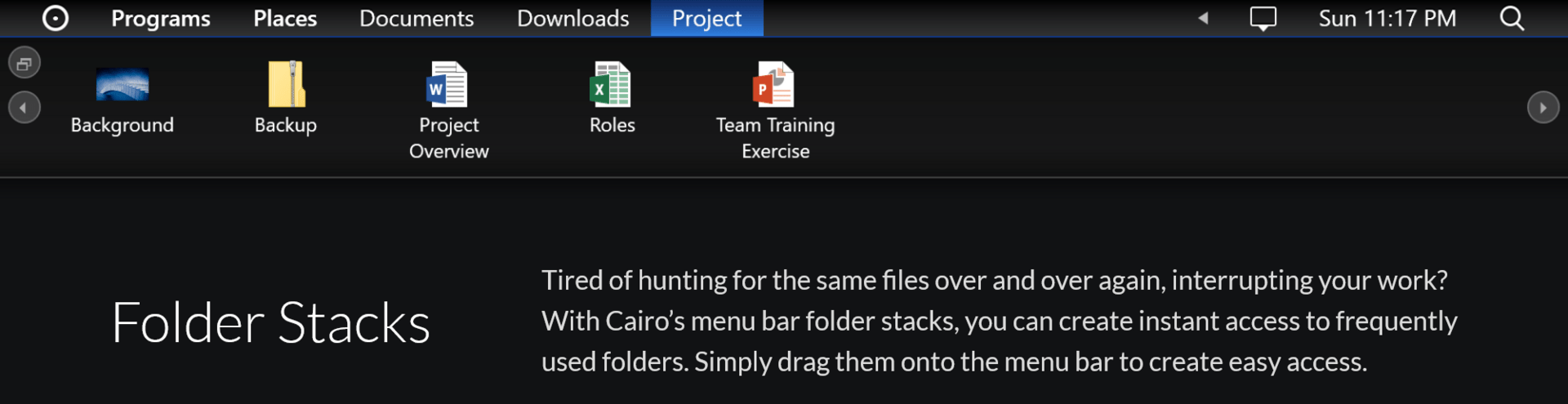
Task: Open the search magnifier icon
Action: click(x=1512, y=18)
